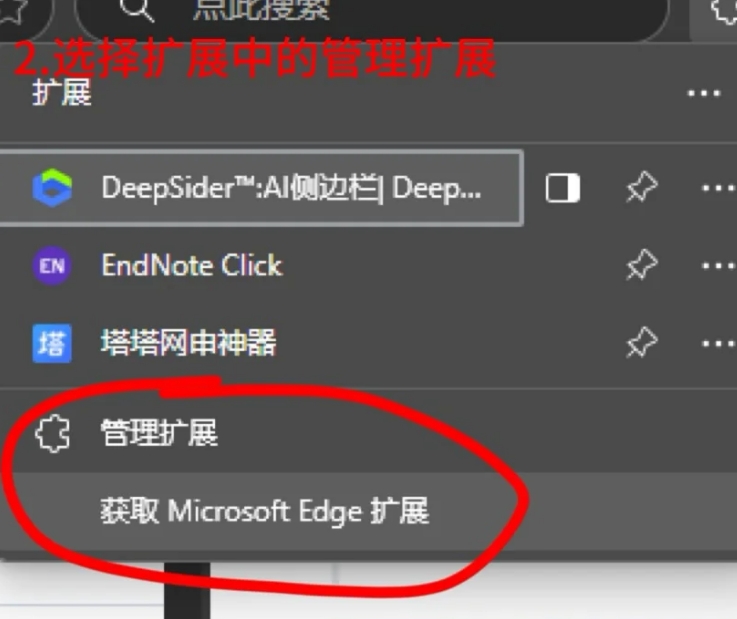Click the 点此搜索 search field

pyautogui.click(x=371, y=12)
